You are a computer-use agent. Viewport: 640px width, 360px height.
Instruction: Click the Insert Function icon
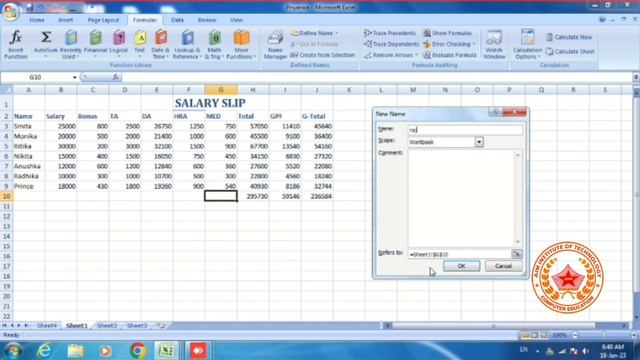pyautogui.click(x=16, y=44)
